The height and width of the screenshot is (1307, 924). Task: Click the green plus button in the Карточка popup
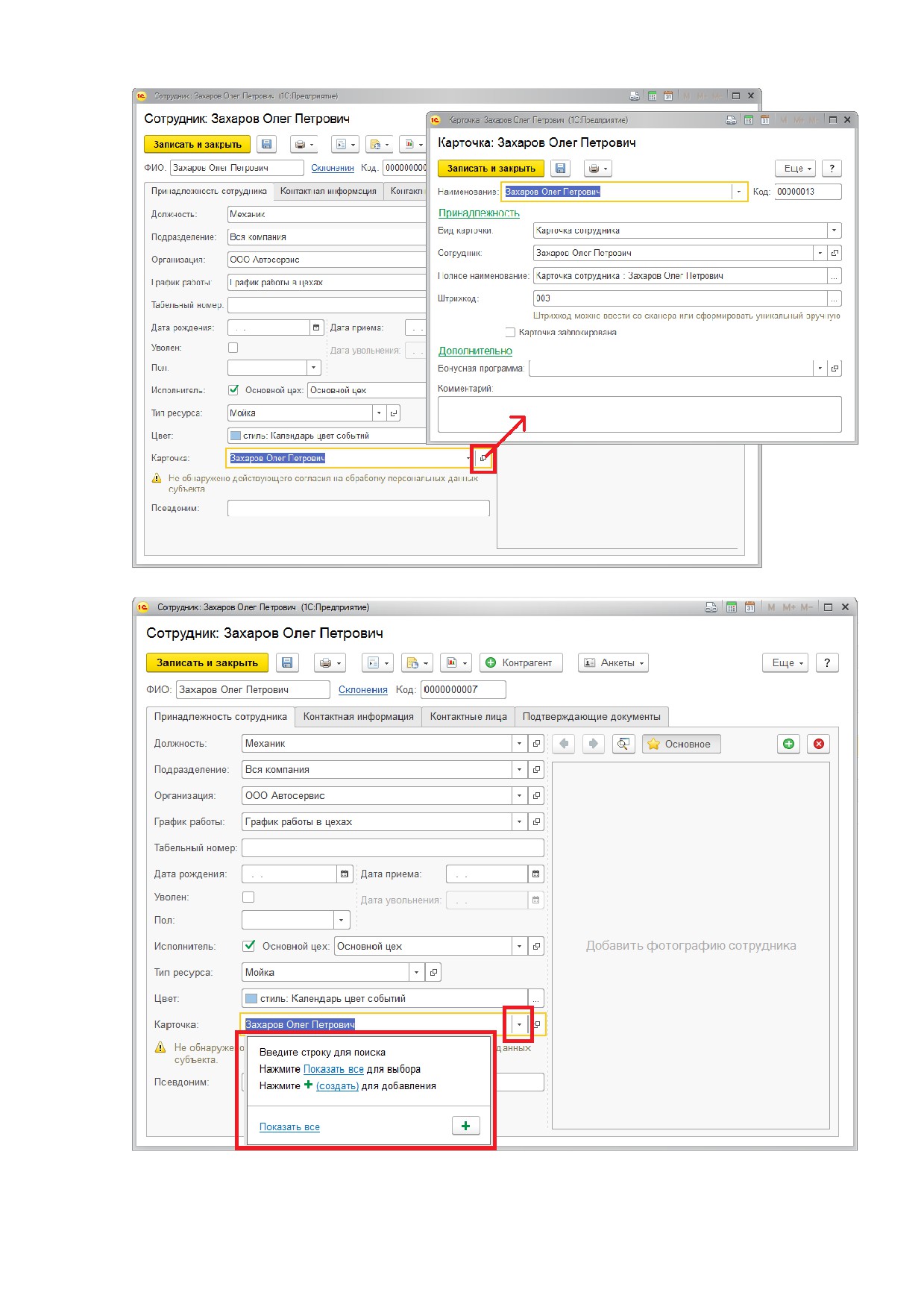point(466,1126)
